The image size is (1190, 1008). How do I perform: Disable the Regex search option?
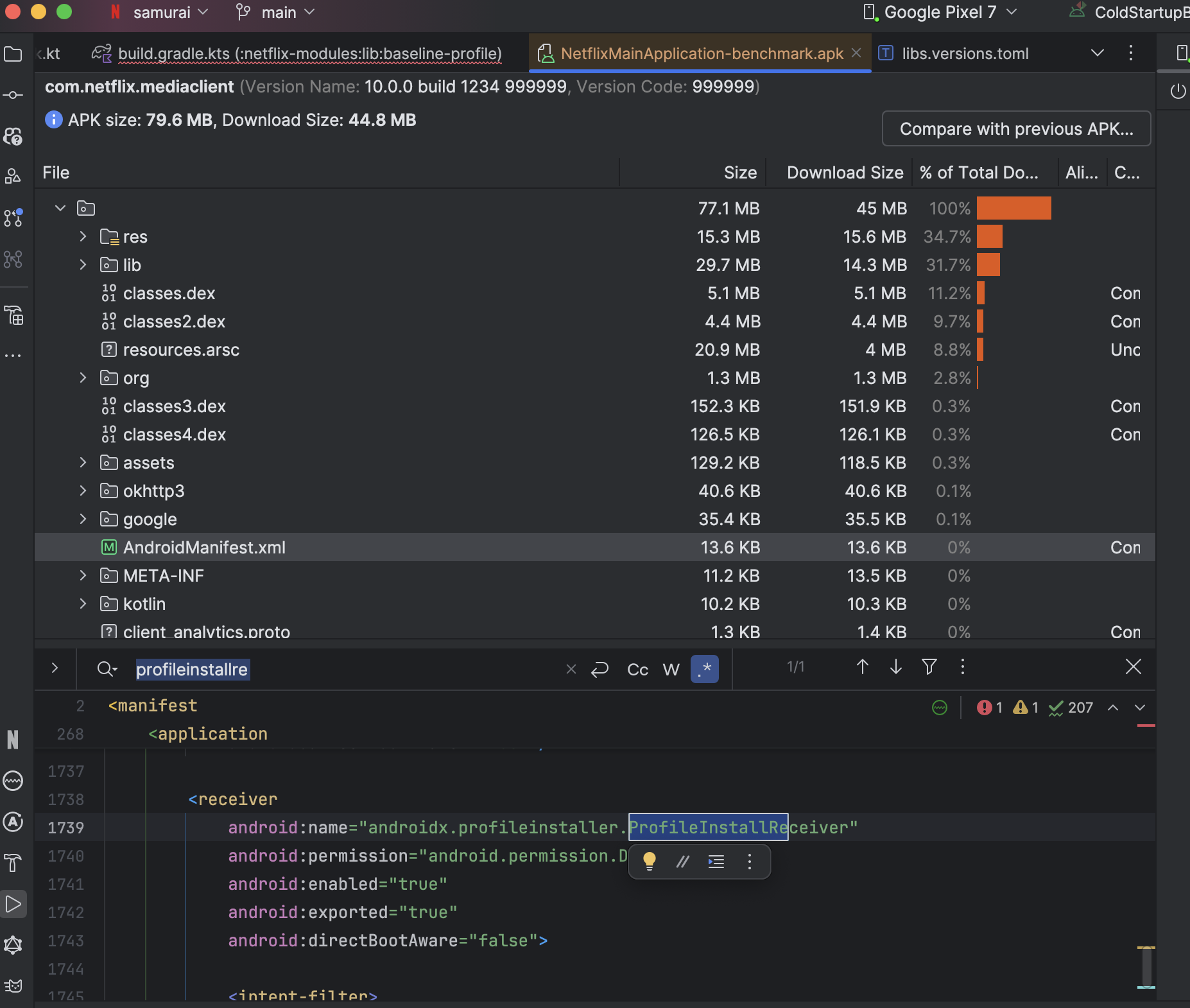704,669
